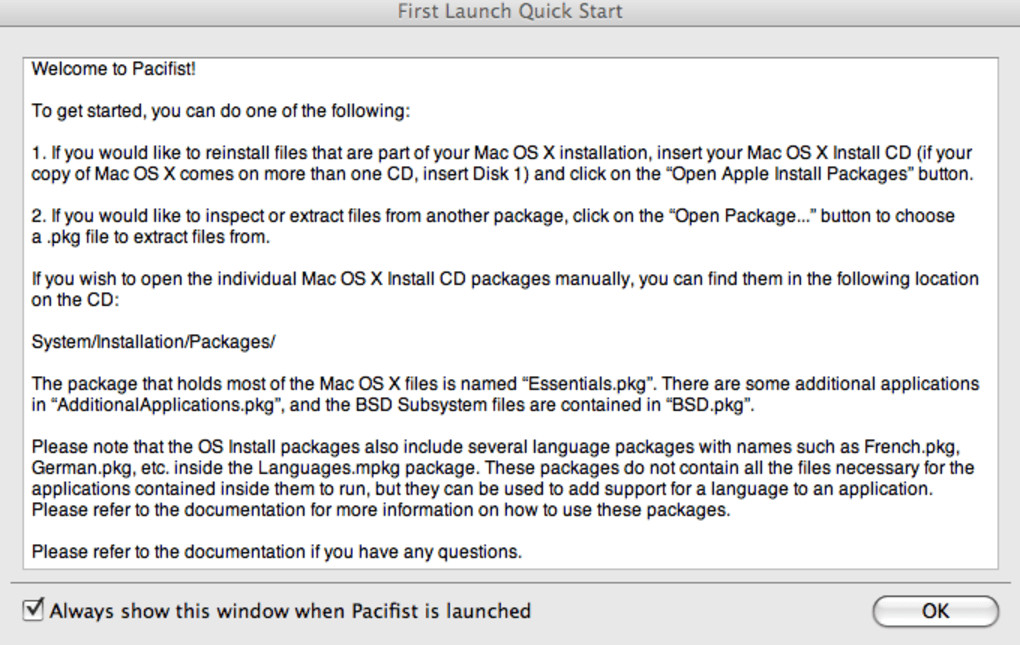Uncheck the Always show this window checkbox

pyautogui.click(x=34, y=609)
